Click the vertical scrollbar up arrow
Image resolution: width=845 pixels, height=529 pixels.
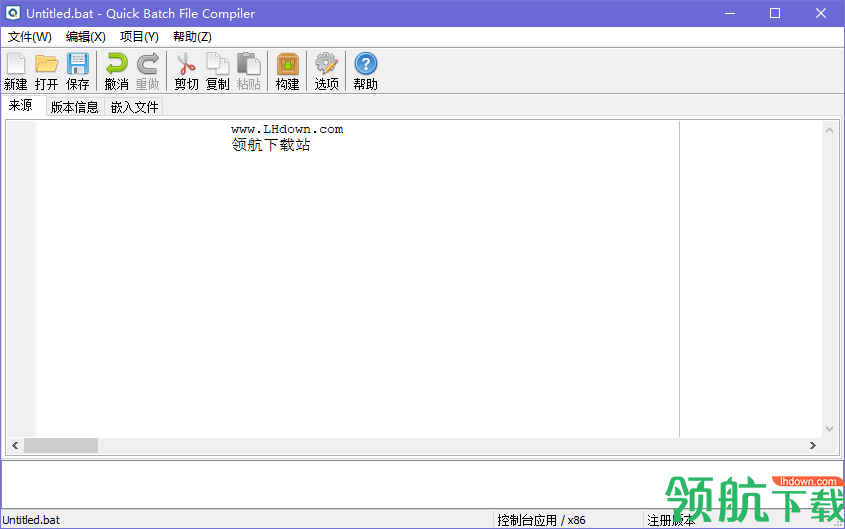coord(829,130)
